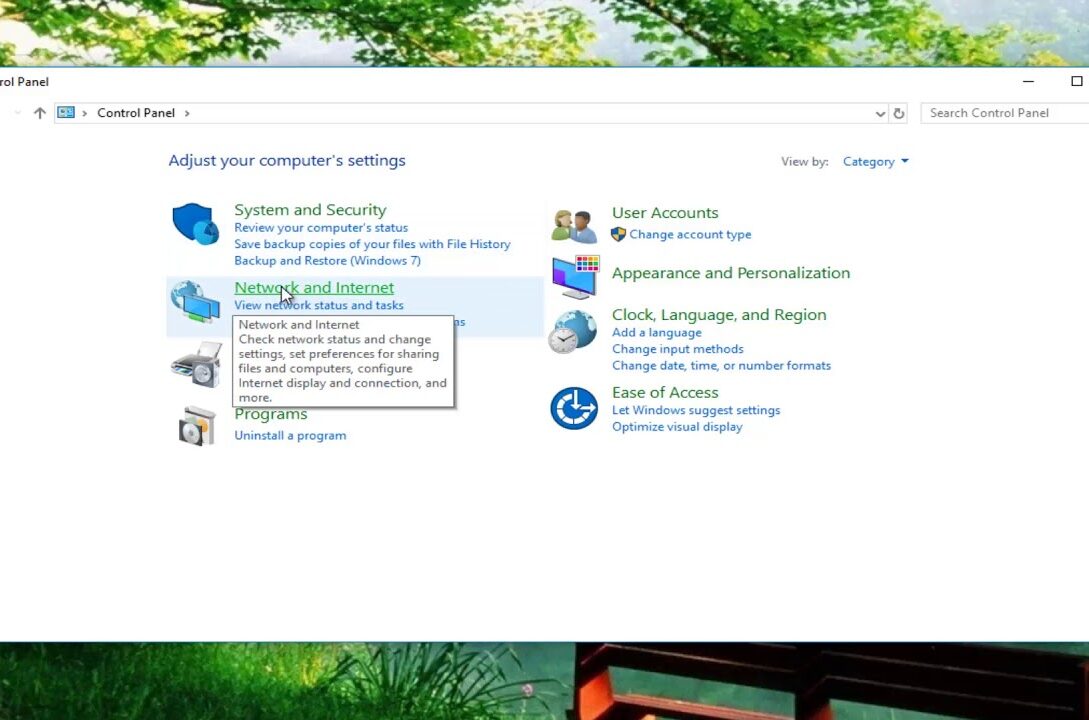The width and height of the screenshot is (1089, 720).
Task: Open the Programs category heading
Action: (x=271, y=415)
